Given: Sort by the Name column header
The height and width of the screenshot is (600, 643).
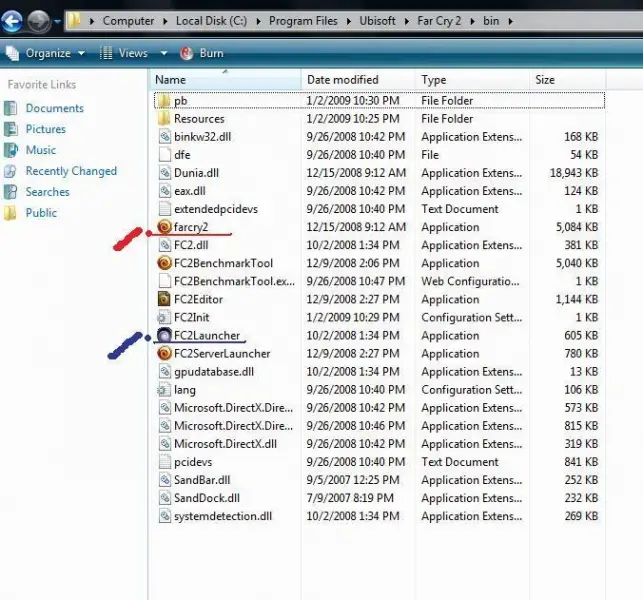Looking at the screenshot, I should (225, 80).
